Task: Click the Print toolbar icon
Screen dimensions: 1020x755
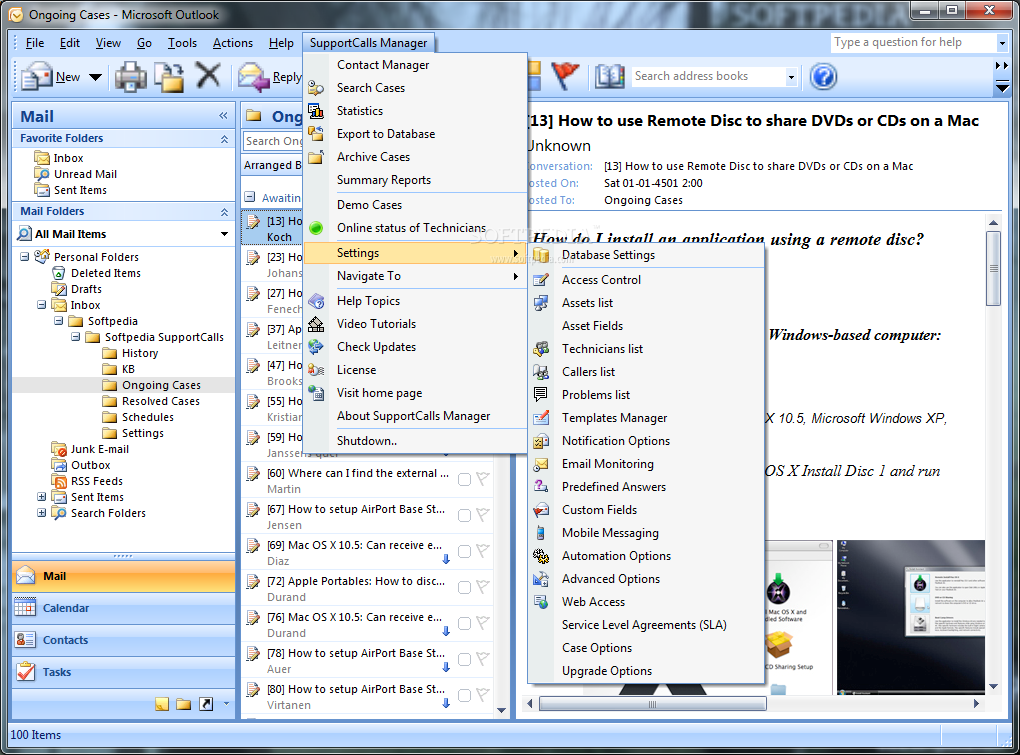Action: (131, 77)
